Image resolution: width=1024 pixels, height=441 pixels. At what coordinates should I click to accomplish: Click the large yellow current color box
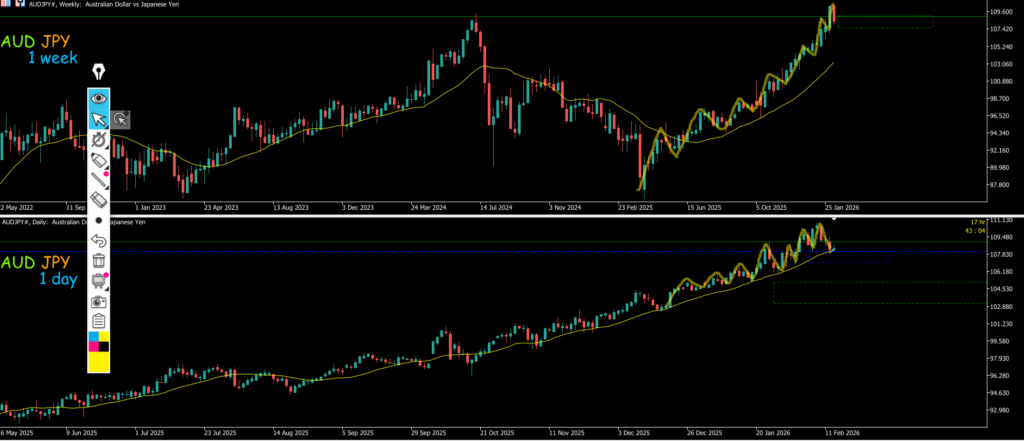click(x=99, y=362)
